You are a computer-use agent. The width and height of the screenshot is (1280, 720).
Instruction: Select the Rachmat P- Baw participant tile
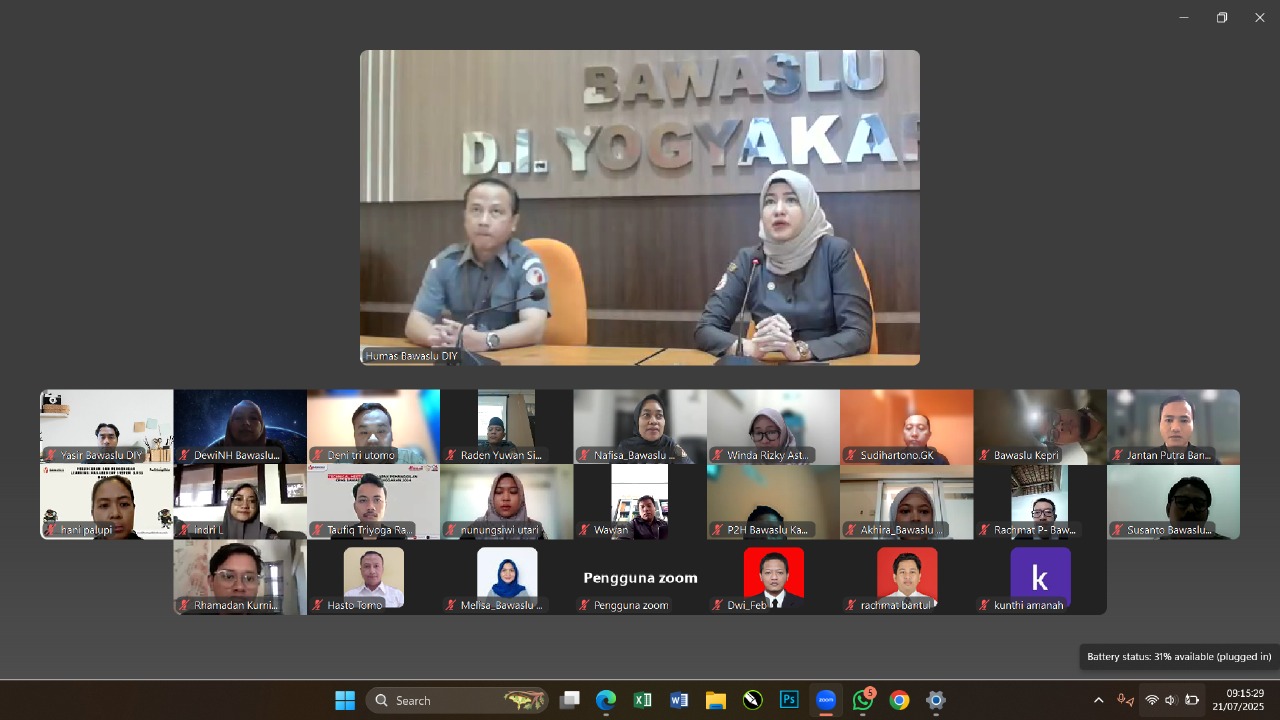click(x=1040, y=502)
